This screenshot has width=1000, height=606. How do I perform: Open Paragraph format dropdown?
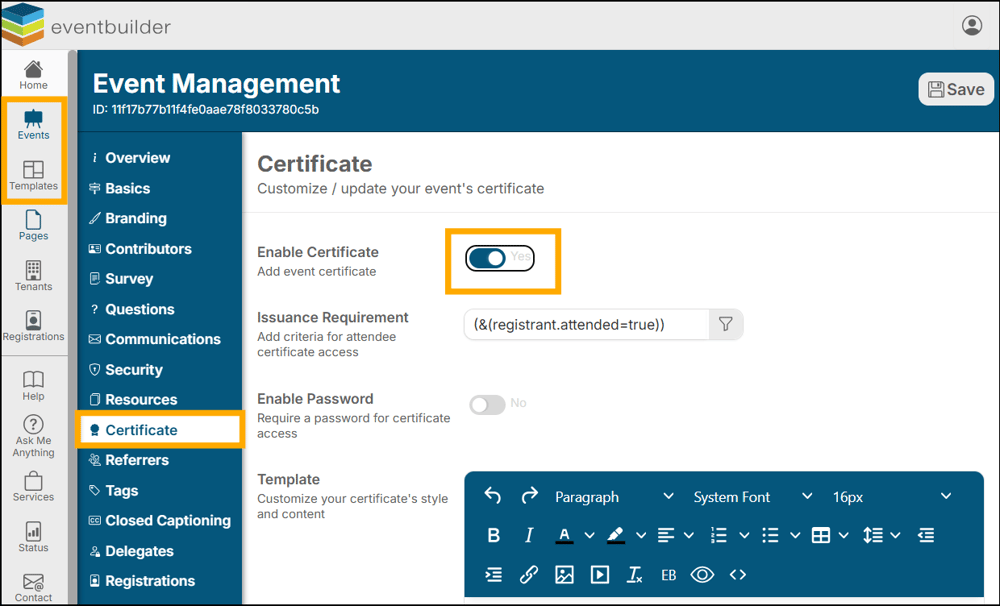pyautogui.click(x=614, y=497)
